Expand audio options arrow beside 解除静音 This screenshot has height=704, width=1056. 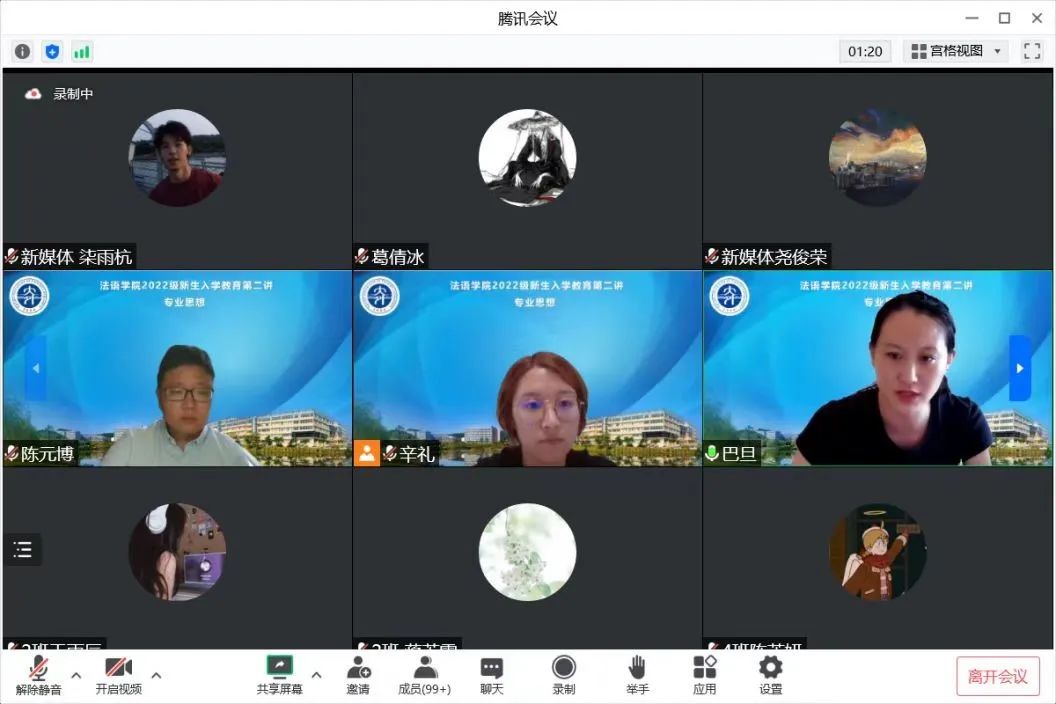click(x=76, y=674)
